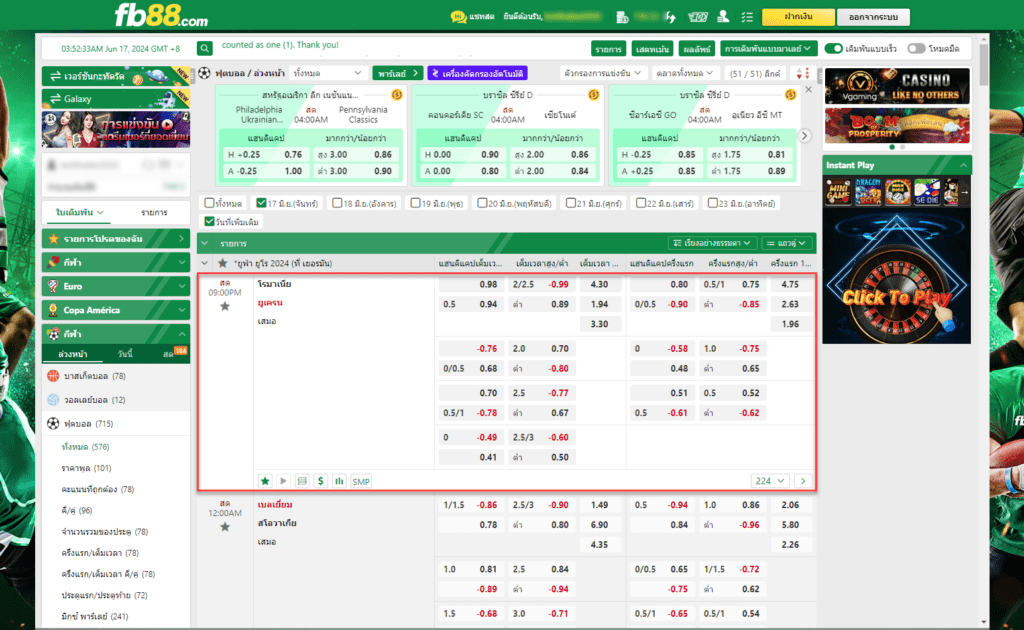The width and height of the screenshot is (1024, 630).
Task: Open the double line view dropdown
Action: coord(787,243)
